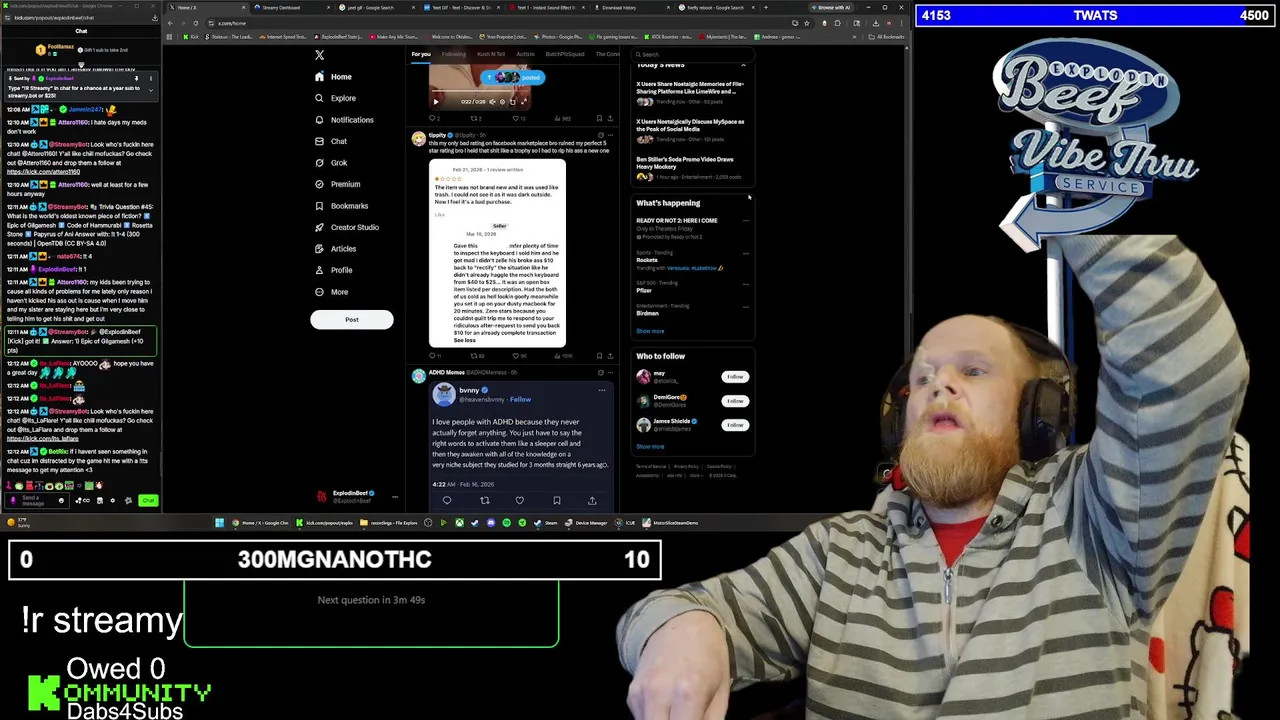The width and height of the screenshot is (1280, 720).
Task: Follow DemiGore in Who to follow
Action: [735, 401]
